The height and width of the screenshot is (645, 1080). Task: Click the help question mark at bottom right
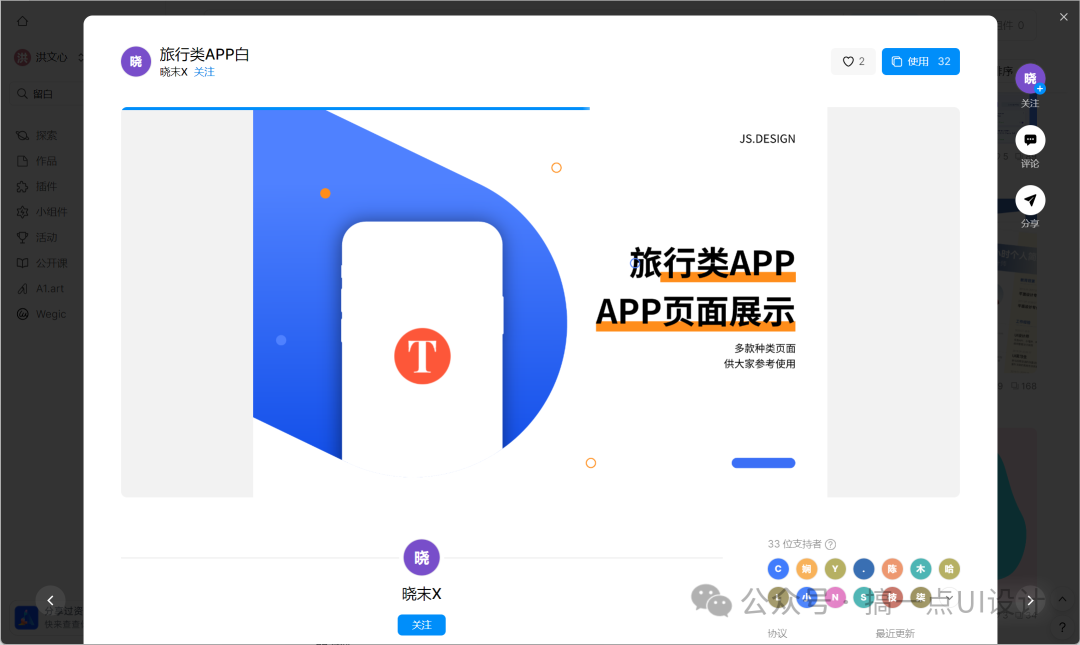(1062, 627)
